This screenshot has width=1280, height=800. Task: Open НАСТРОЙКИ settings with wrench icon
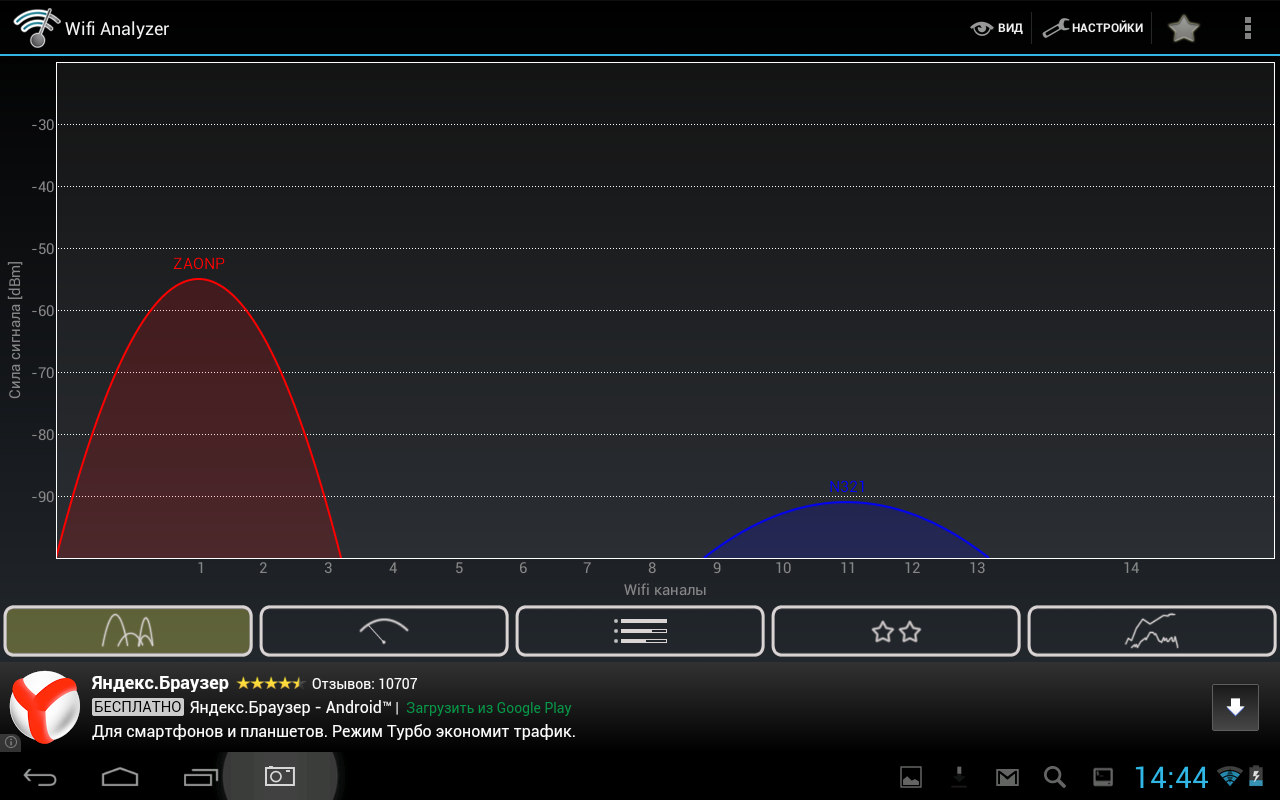click(1093, 28)
